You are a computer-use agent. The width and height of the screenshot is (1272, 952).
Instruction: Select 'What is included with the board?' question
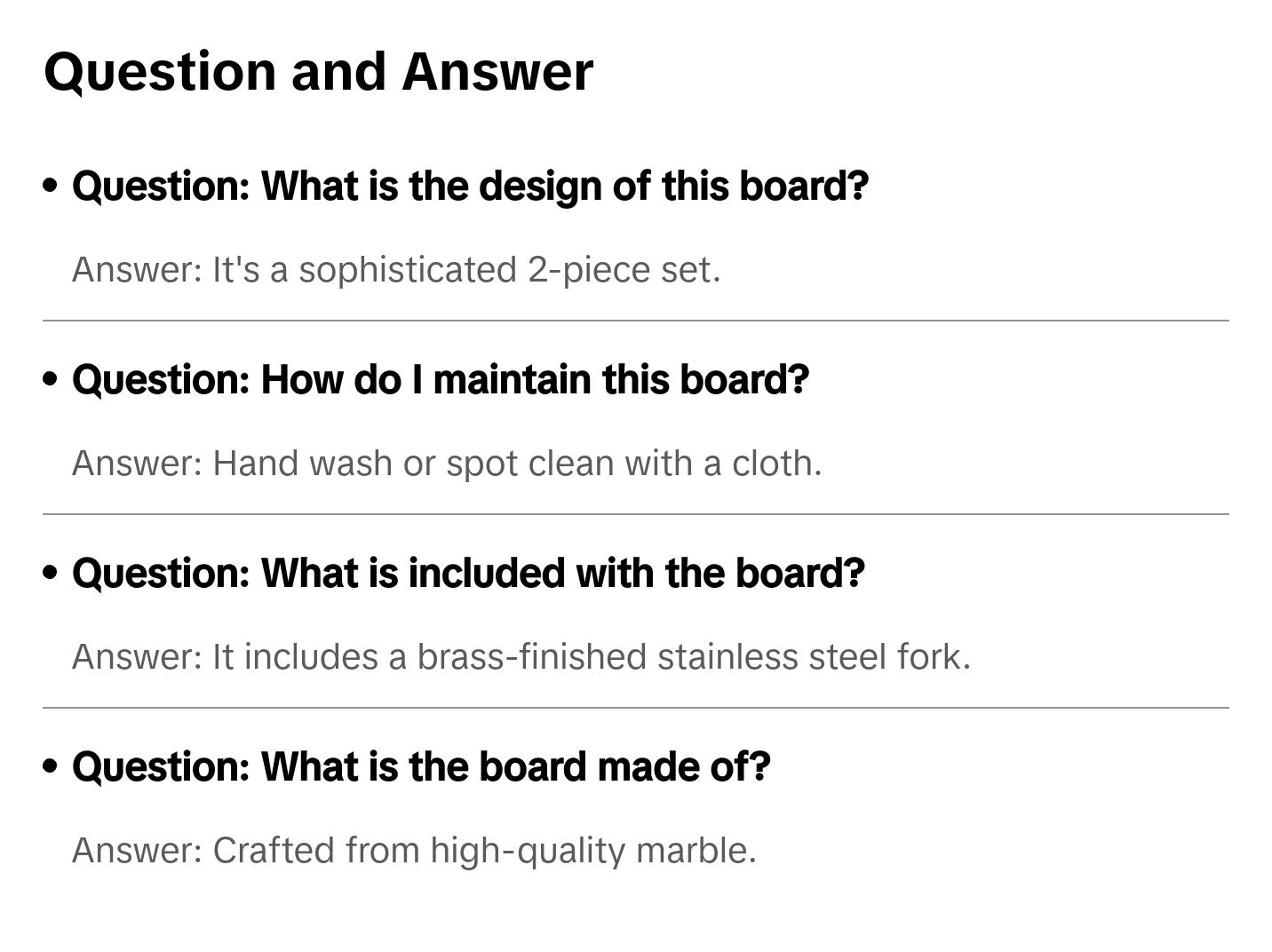click(x=468, y=574)
